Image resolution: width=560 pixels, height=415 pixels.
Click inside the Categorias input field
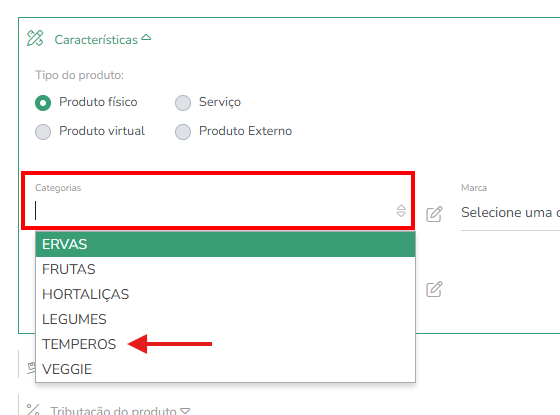pyautogui.click(x=213, y=211)
